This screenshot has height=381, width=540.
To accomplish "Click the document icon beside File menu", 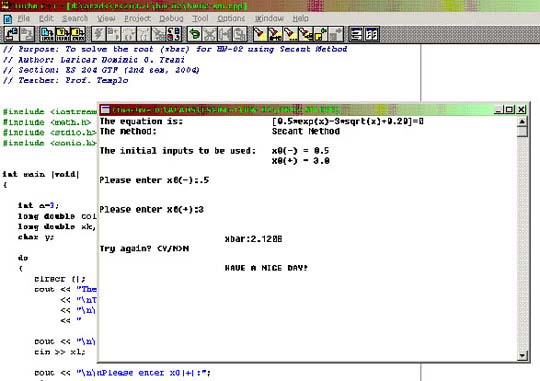I will pyautogui.click(x=8, y=19).
